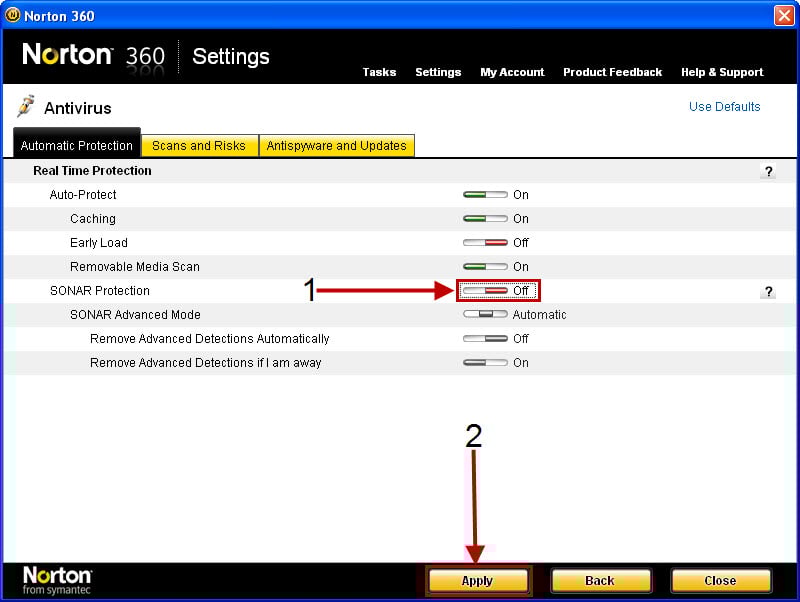Click the bottom Close button
The image size is (800, 602).
coord(720,581)
